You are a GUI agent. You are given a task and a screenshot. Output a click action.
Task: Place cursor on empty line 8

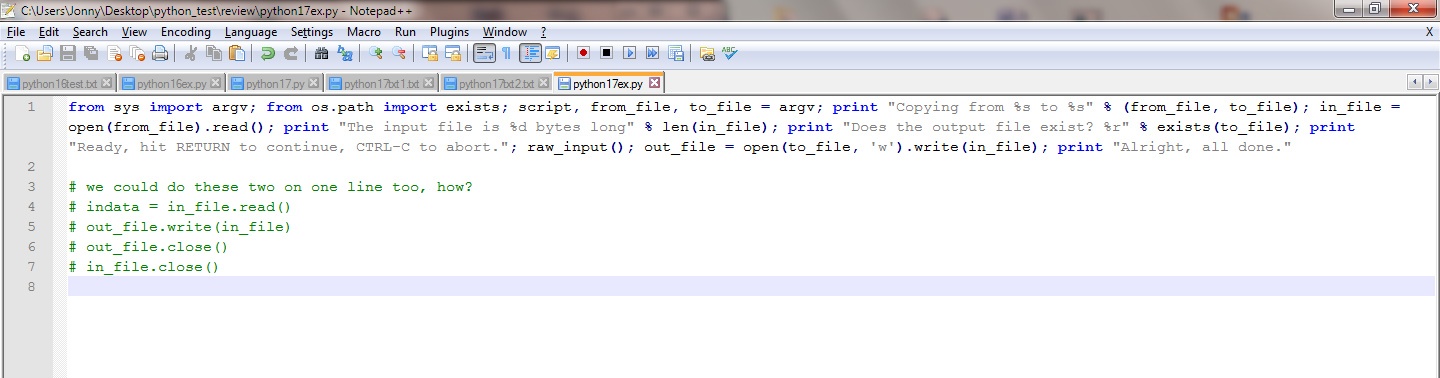[751, 287]
